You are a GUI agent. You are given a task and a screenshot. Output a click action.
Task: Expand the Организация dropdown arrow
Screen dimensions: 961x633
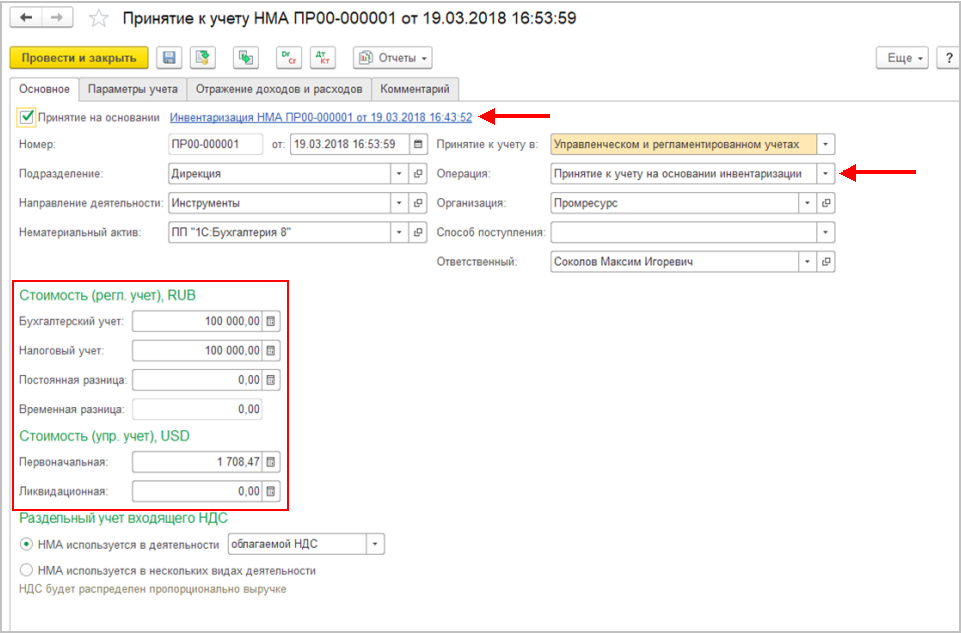coord(808,203)
